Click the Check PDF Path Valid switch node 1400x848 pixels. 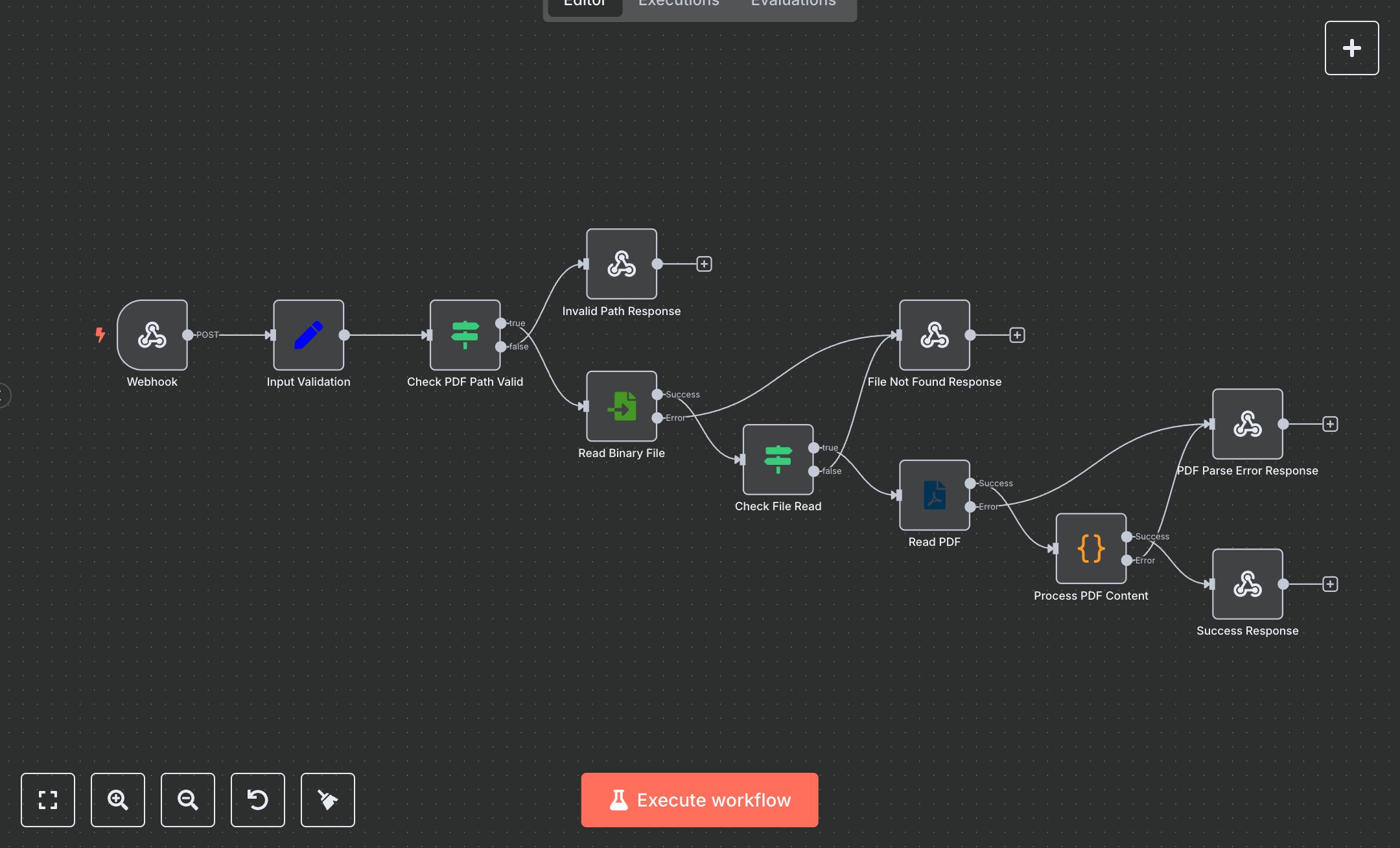(465, 335)
